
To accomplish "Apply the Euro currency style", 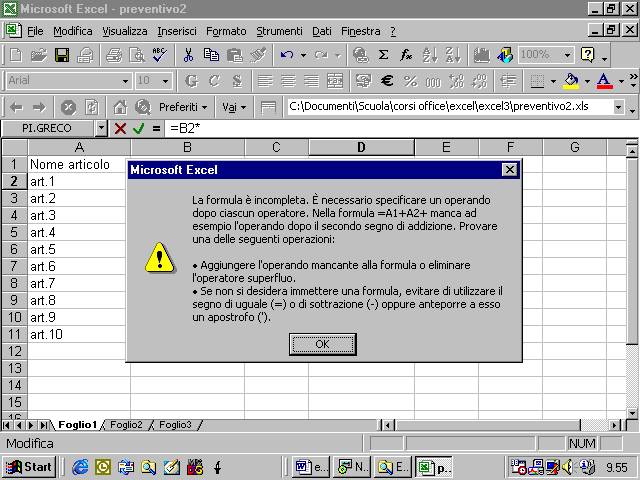I will coord(387,81).
